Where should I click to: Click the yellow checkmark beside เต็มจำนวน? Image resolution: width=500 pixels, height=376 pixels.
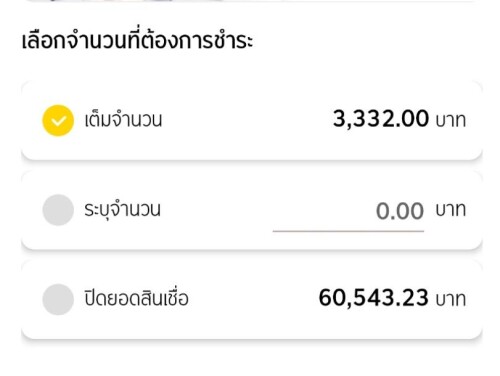[x=58, y=120]
